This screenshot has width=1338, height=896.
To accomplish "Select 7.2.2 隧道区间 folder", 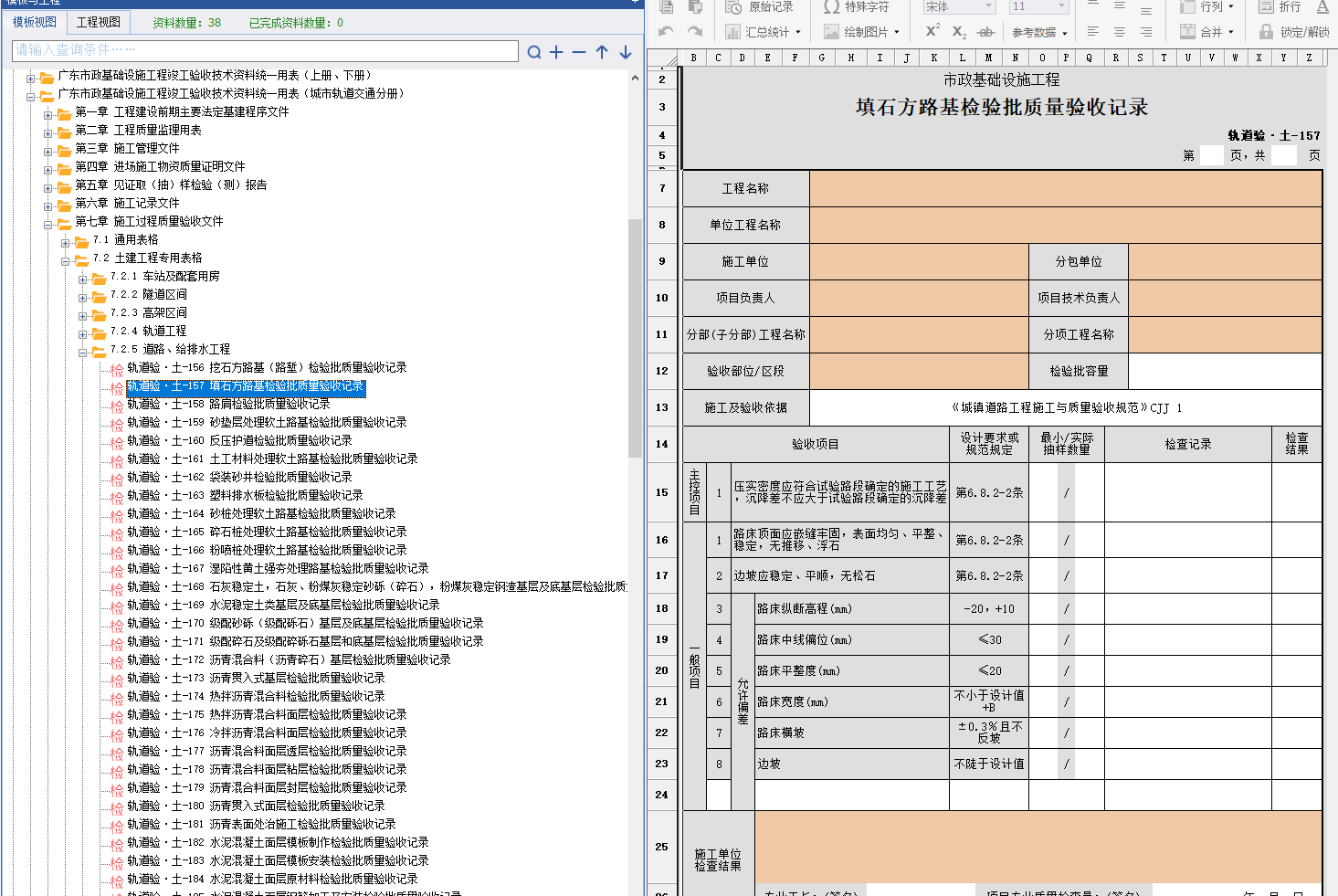I will (x=148, y=295).
